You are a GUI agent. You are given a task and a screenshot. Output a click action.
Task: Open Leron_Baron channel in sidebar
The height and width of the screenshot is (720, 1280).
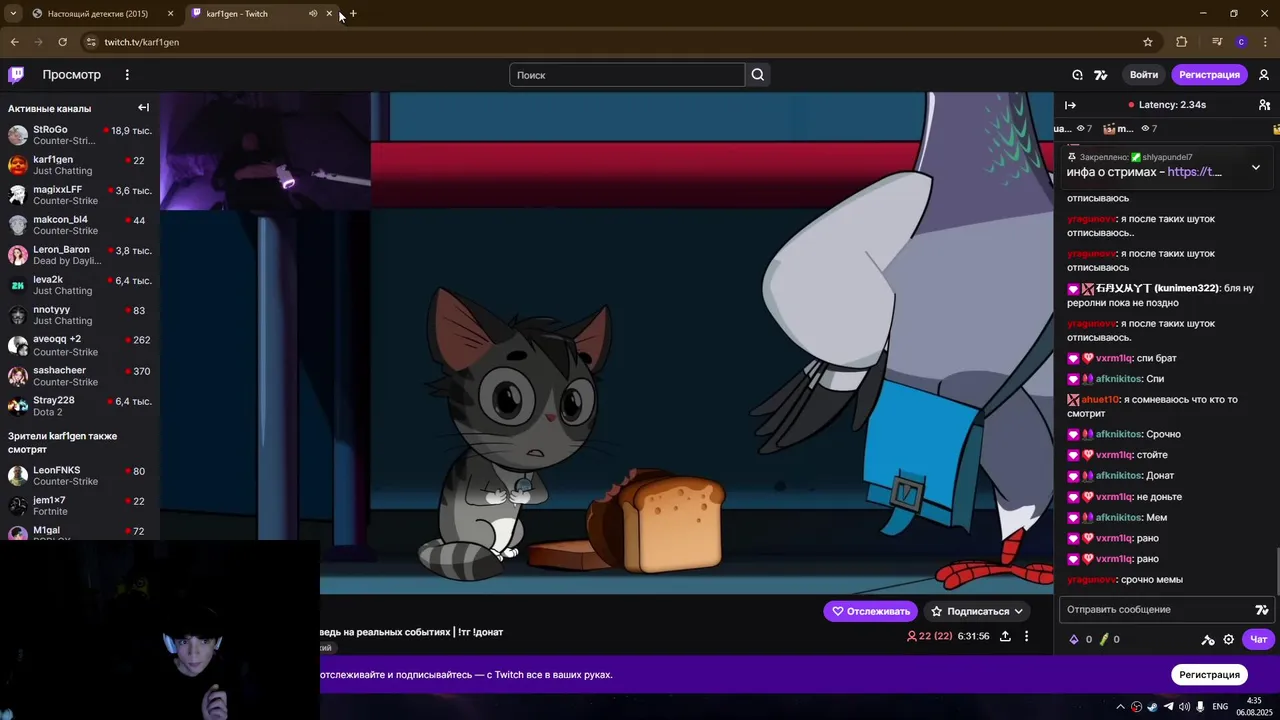click(x=80, y=255)
